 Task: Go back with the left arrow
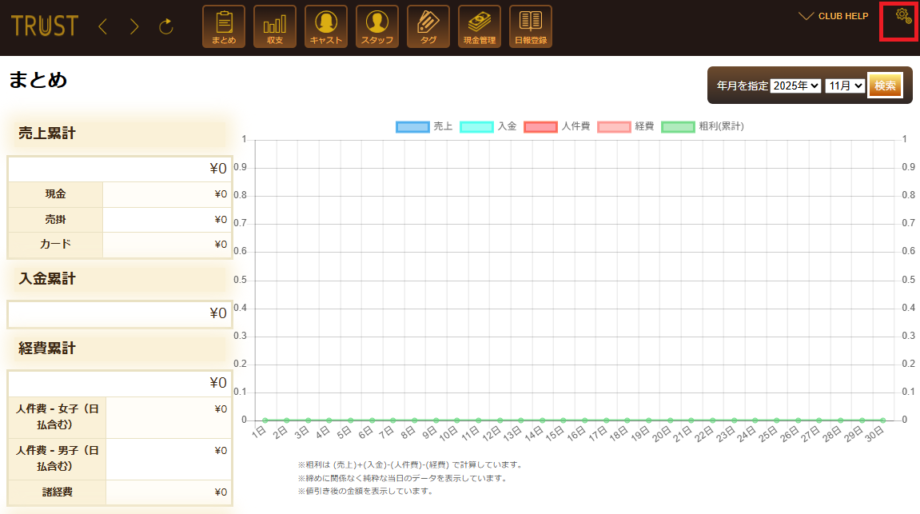[x=102, y=27]
